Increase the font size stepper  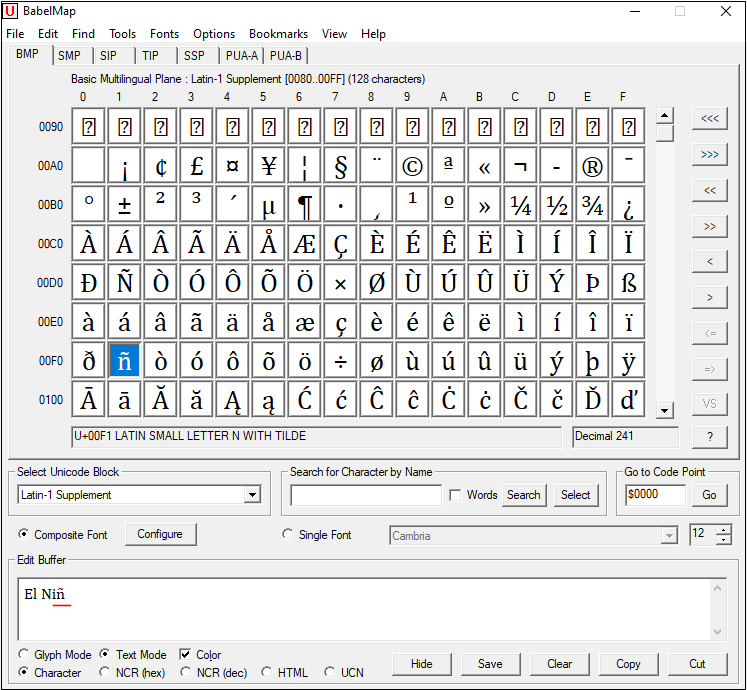(724, 529)
